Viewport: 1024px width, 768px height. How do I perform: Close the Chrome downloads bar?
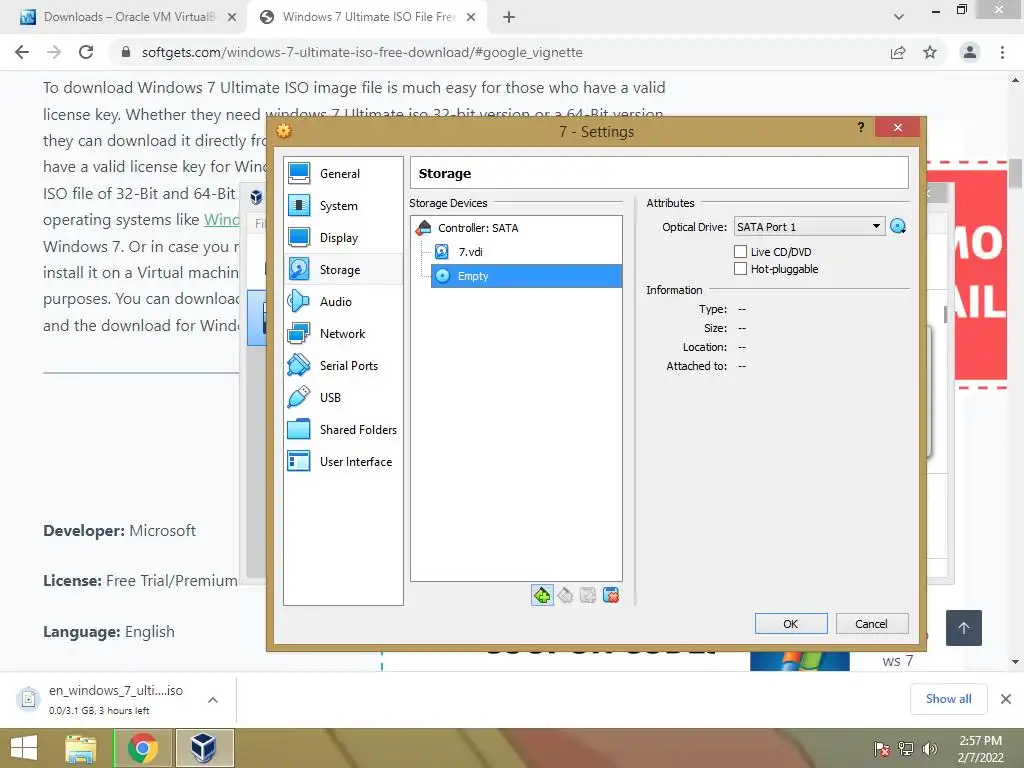[1006, 699]
